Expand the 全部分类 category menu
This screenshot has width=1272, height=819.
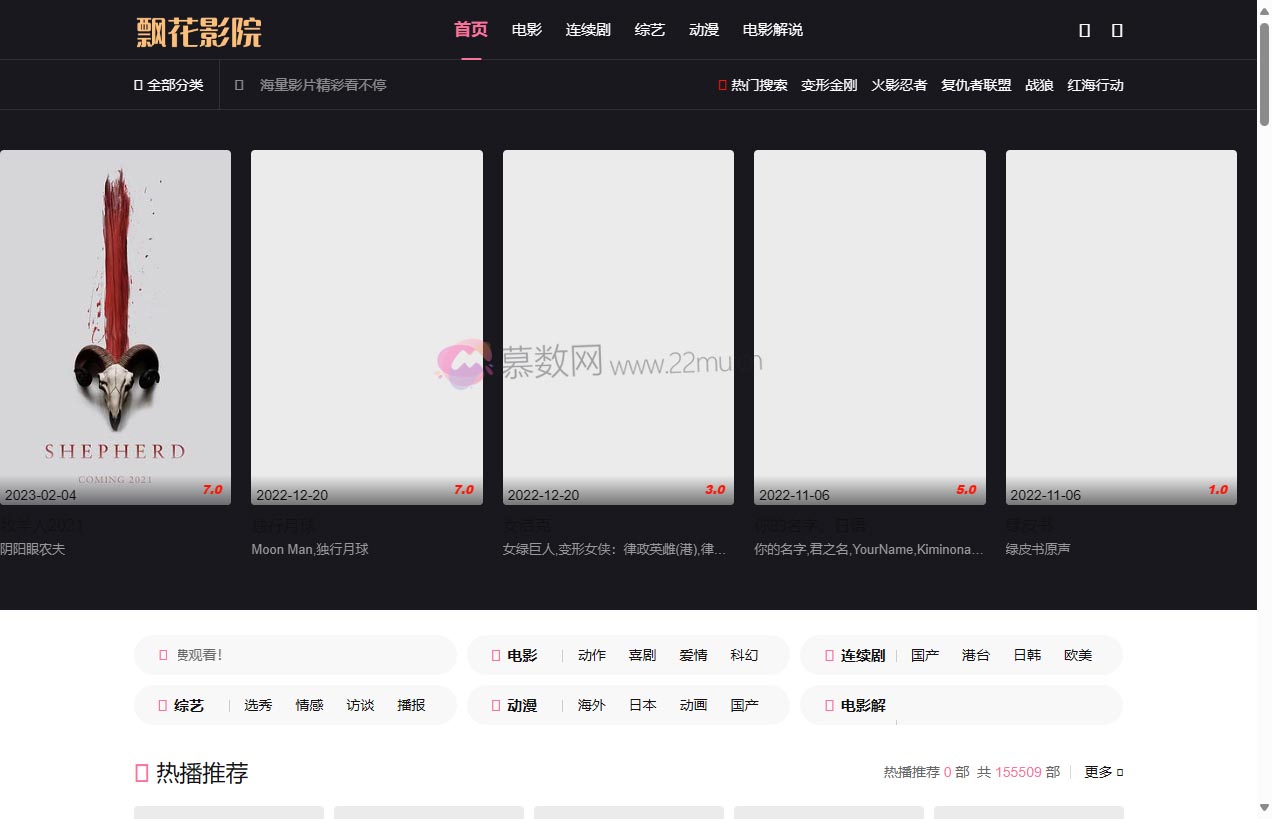(x=169, y=85)
